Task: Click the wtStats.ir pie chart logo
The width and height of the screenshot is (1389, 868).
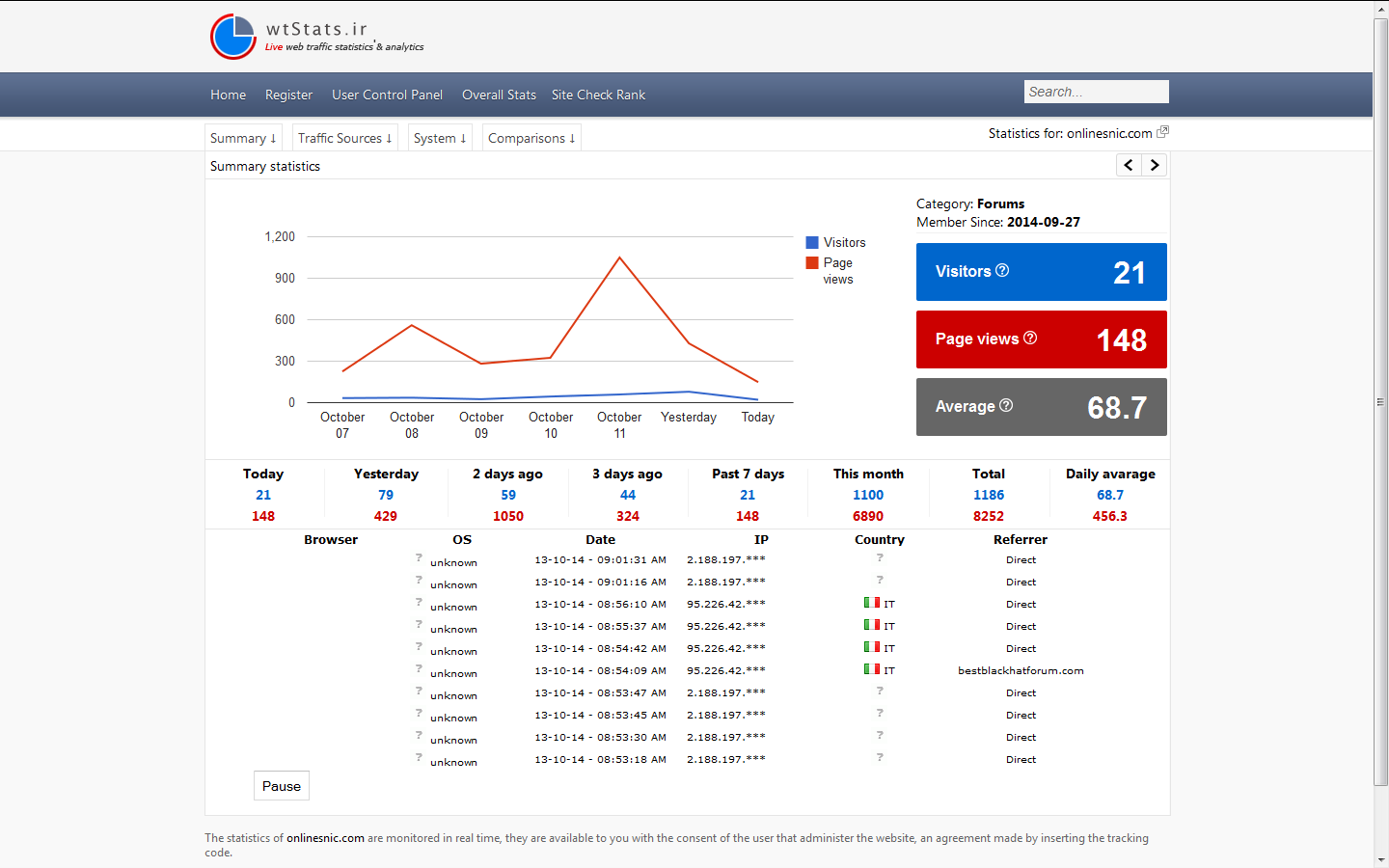Action: tap(233, 37)
